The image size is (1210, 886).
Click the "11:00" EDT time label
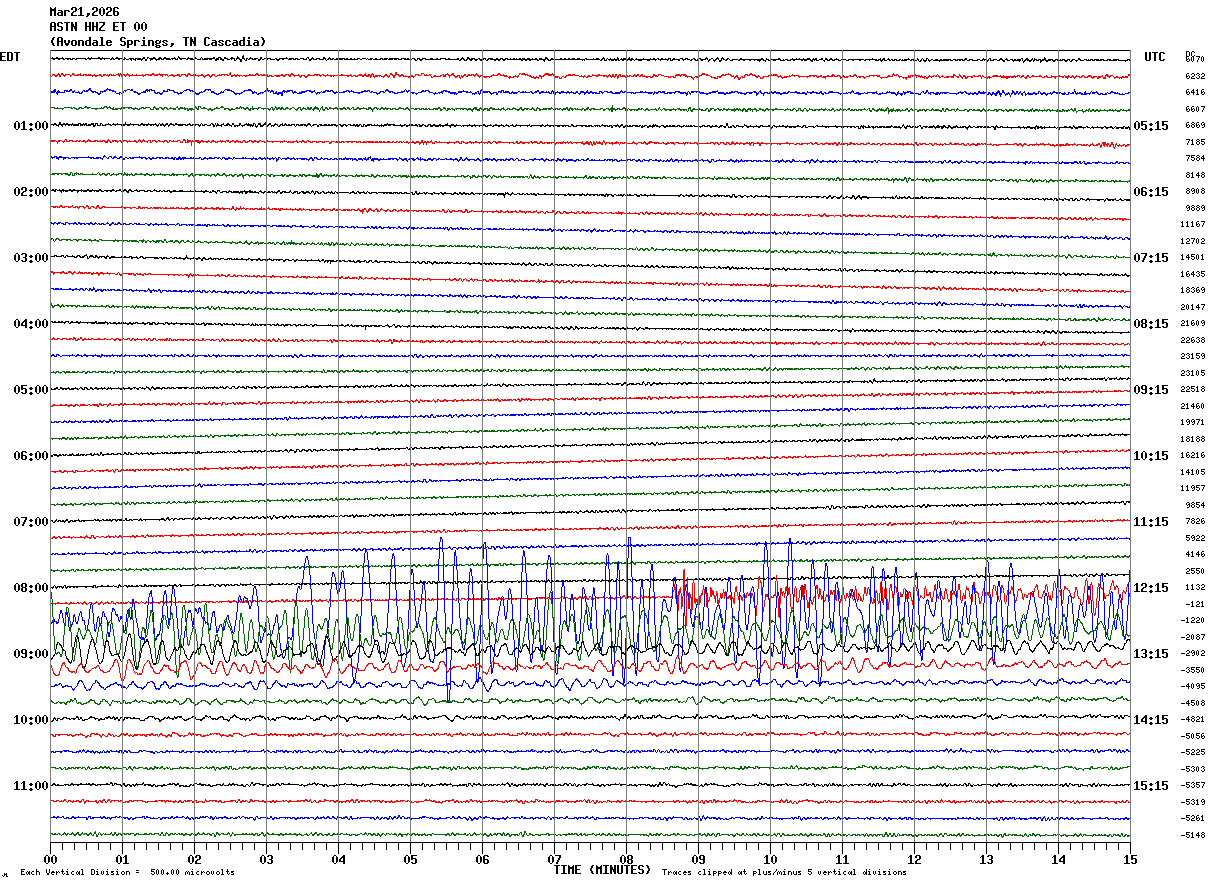pos(31,786)
